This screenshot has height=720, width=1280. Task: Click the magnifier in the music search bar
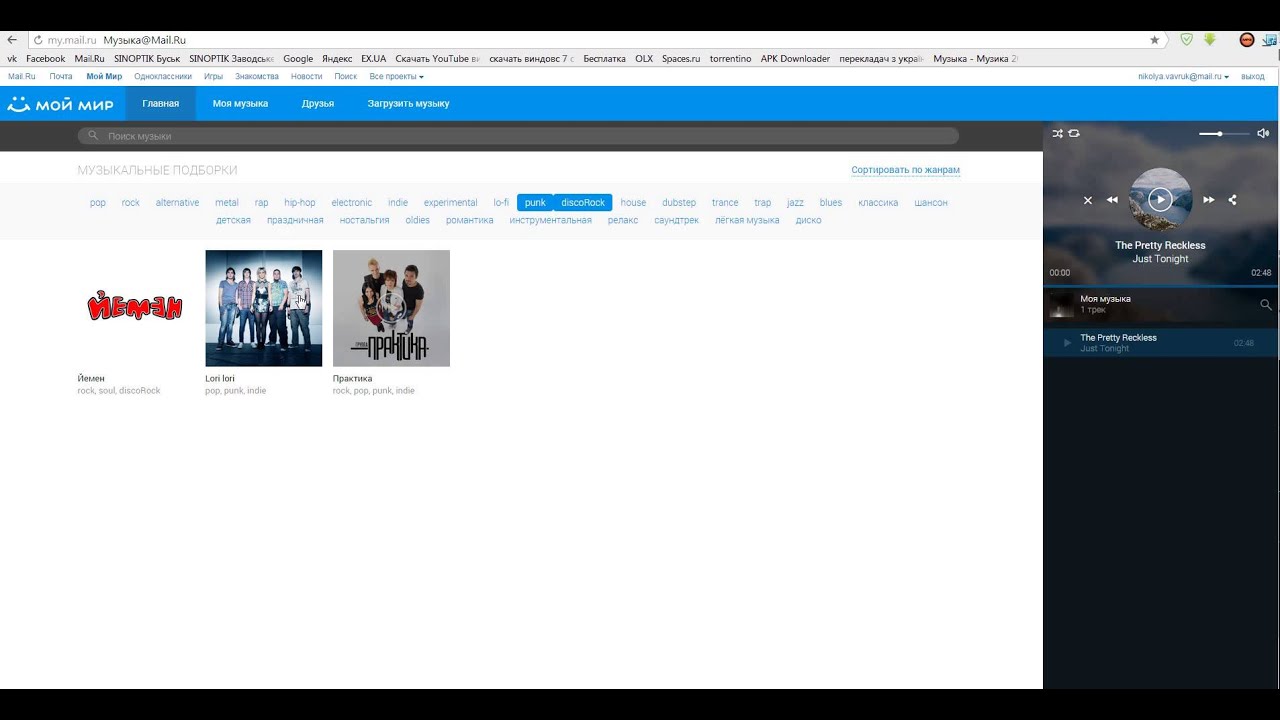click(93, 136)
